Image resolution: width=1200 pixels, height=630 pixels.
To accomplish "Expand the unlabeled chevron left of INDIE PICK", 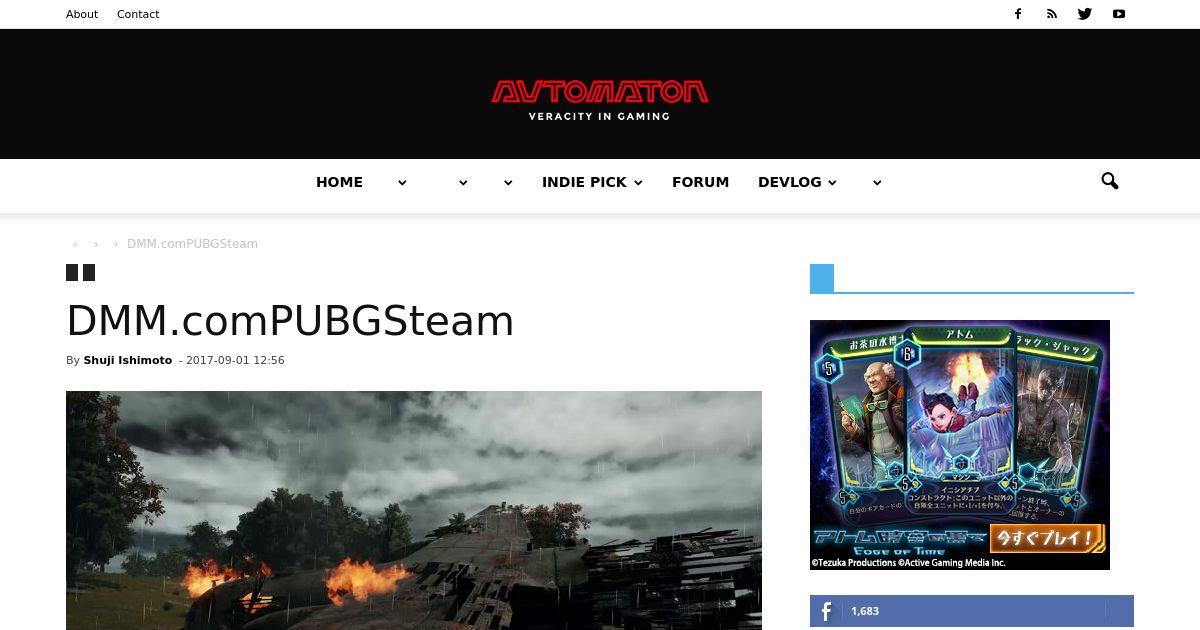I will (x=508, y=183).
